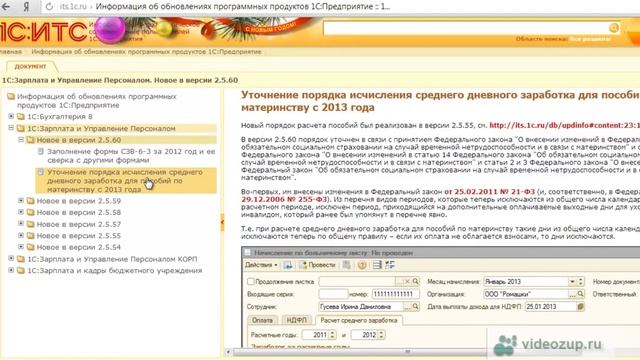Switch to 'Расчет среднего заработка' tab
This screenshot has width=640, height=360.
click(x=358, y=320)
